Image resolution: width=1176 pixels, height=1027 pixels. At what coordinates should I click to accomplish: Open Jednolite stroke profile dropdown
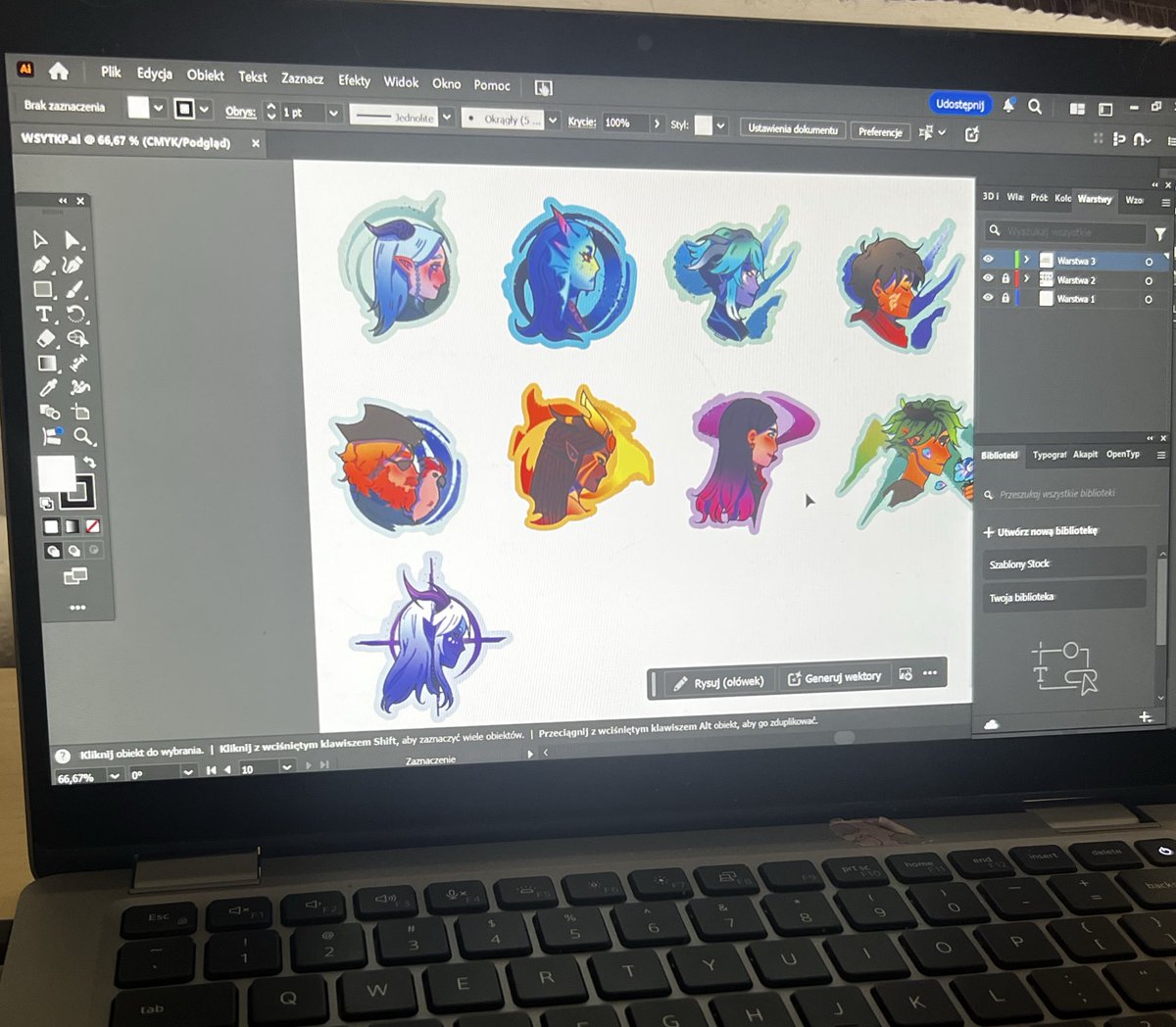[446, 117]
